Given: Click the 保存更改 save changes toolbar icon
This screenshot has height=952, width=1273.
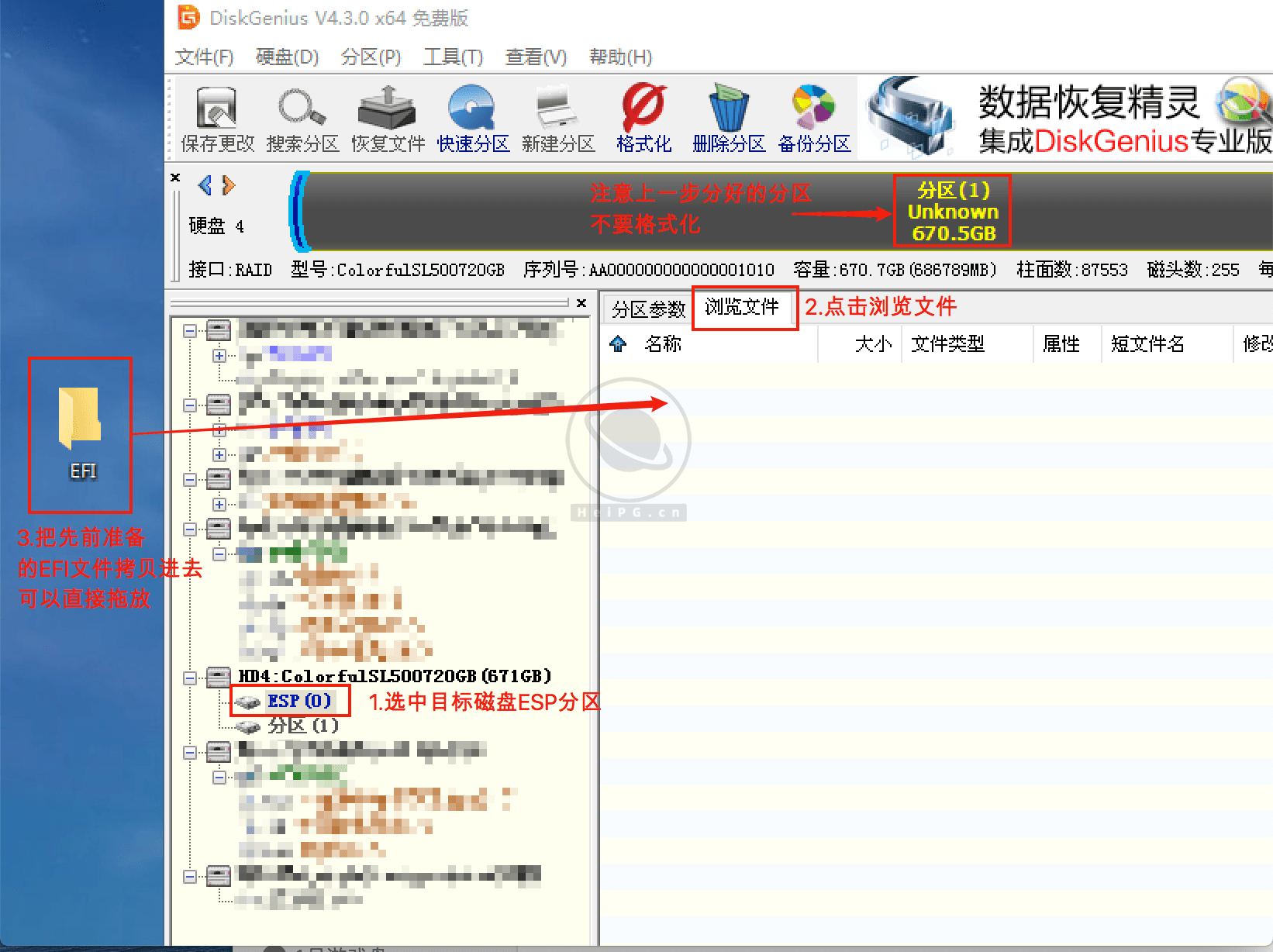Looking at the screenshot, I should pos(217,119).
